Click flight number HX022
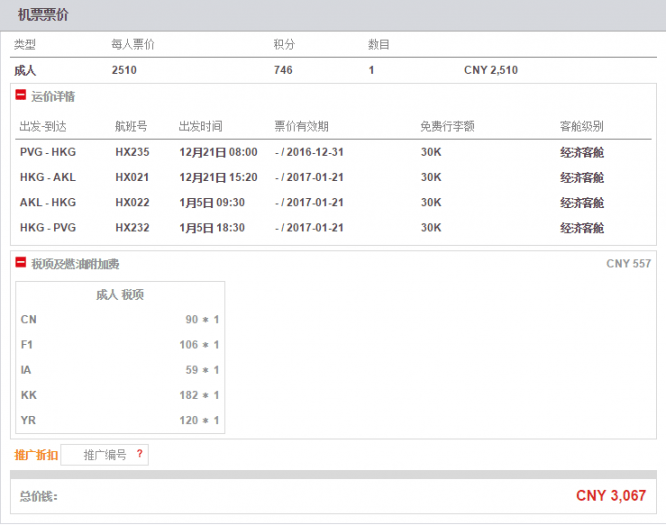666x525 pixels. tap(132, 202)
